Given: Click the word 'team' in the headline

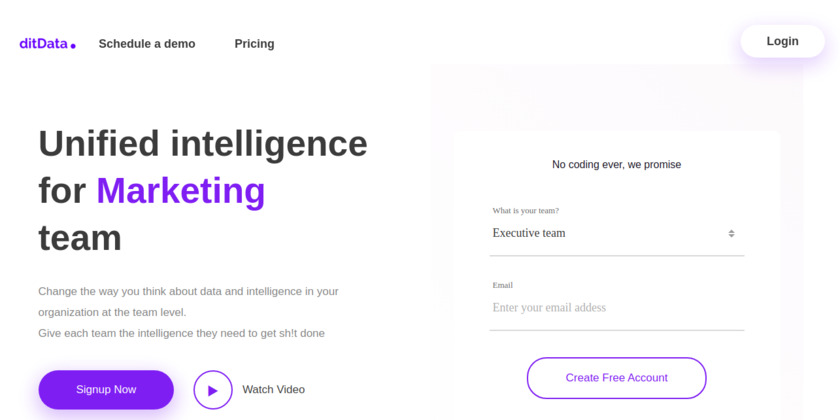Looking at the screenshot, I should click(x=80, y=238).
